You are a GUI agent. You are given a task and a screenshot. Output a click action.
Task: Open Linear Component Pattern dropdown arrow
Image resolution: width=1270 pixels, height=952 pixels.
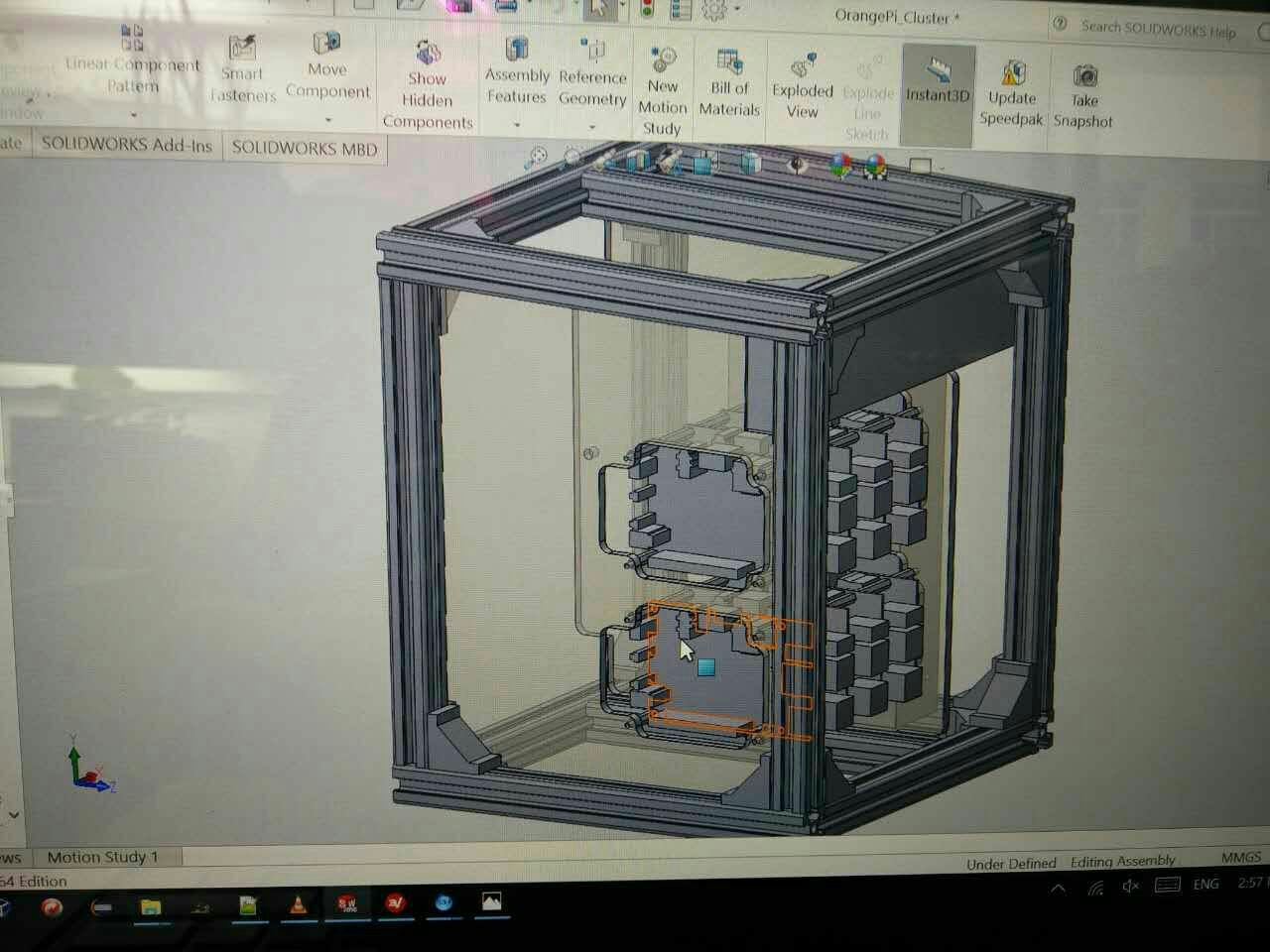point(133,114)
